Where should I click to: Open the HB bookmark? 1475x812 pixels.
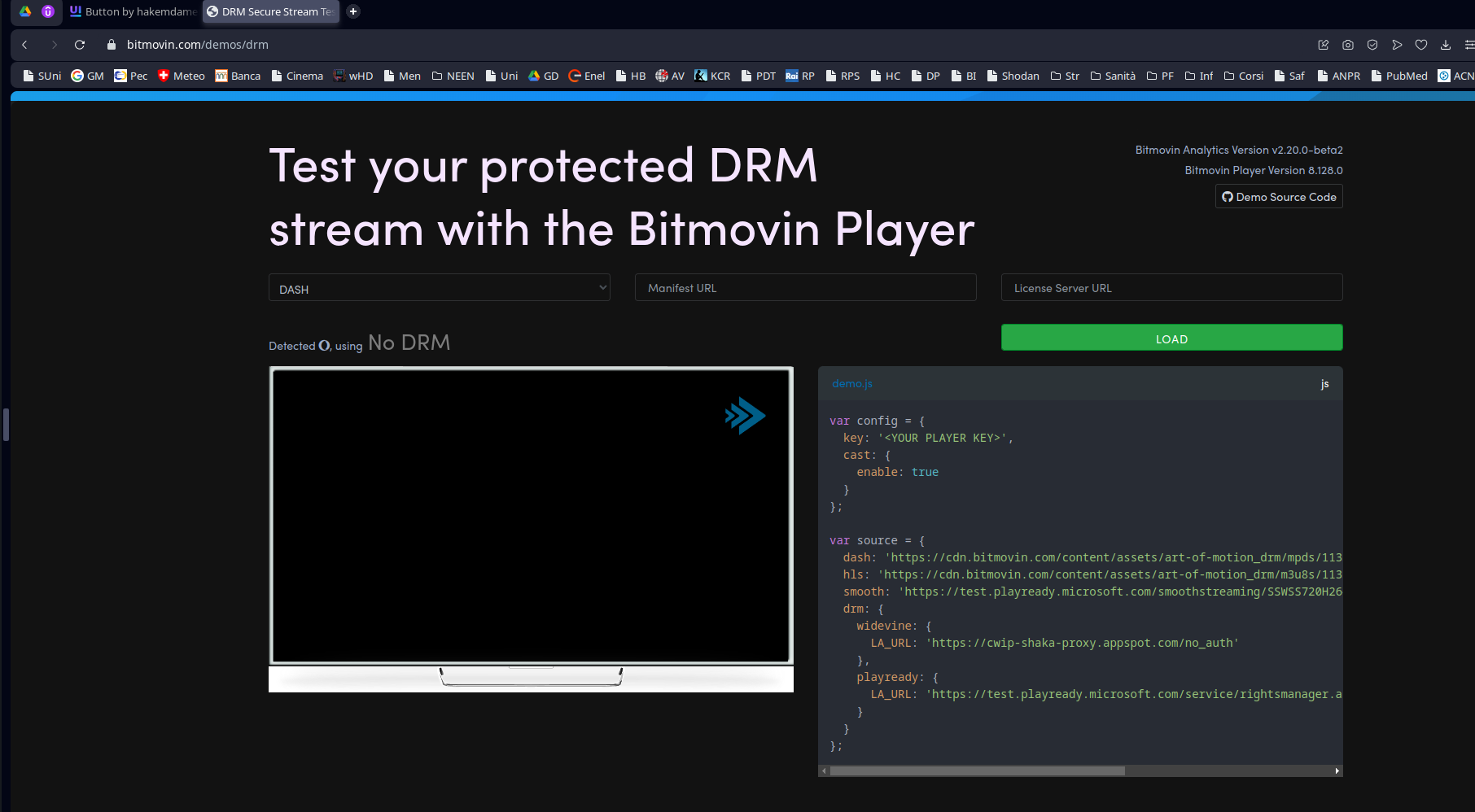[631, 76]
